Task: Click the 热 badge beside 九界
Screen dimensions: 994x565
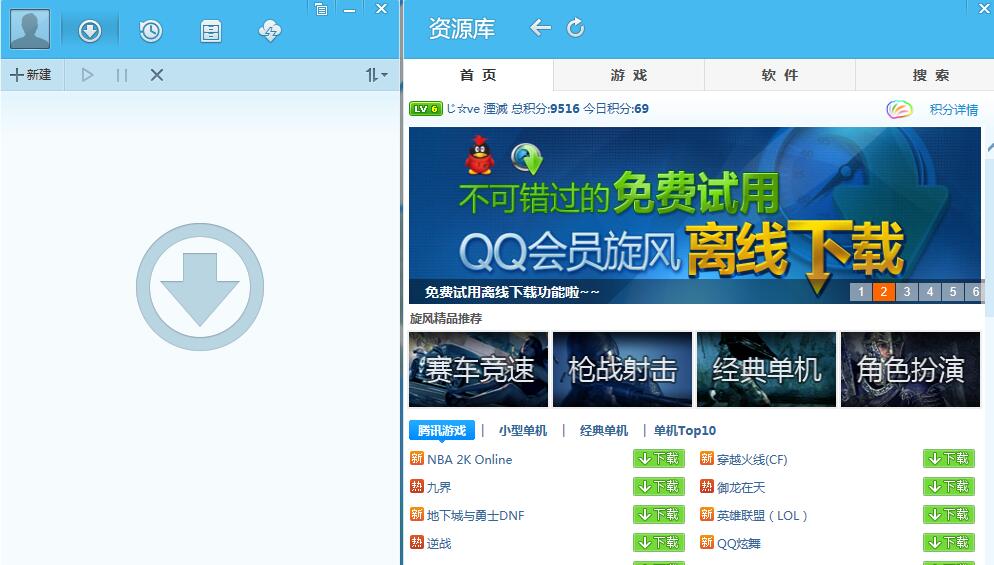Action: [x=416, y=486]
